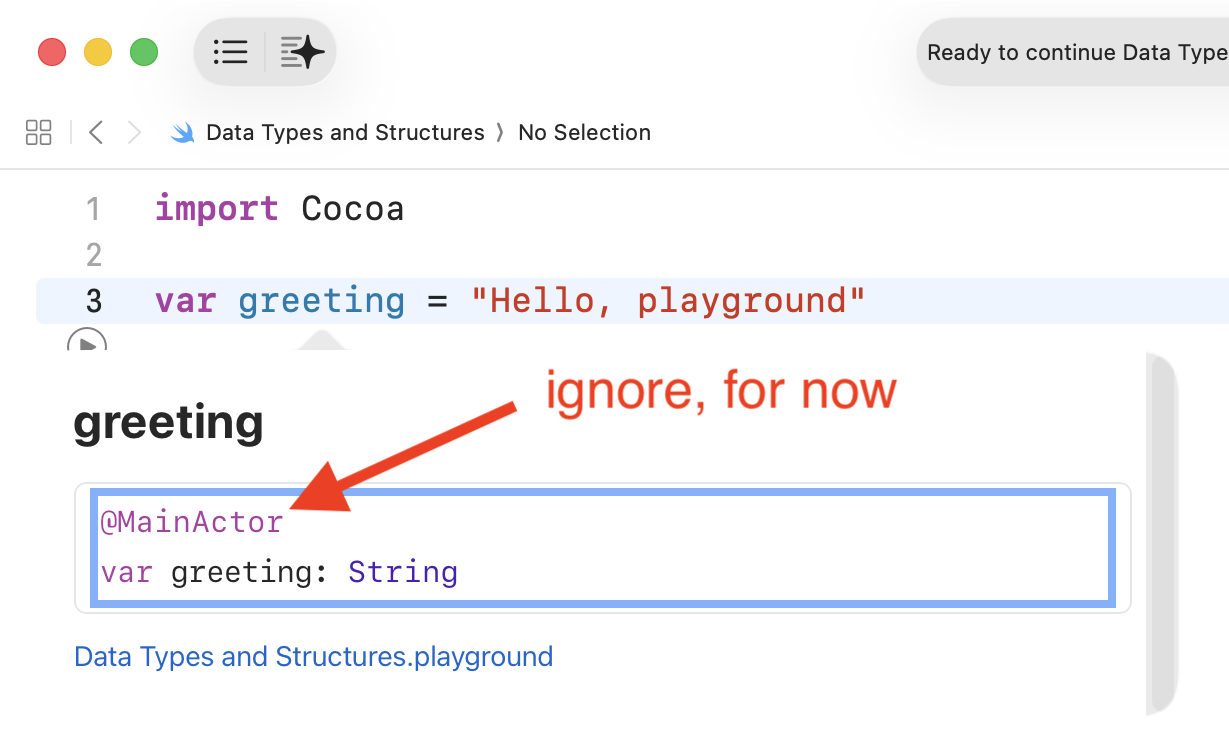Select the @MainActor attribute in popover

pos(192,522)
